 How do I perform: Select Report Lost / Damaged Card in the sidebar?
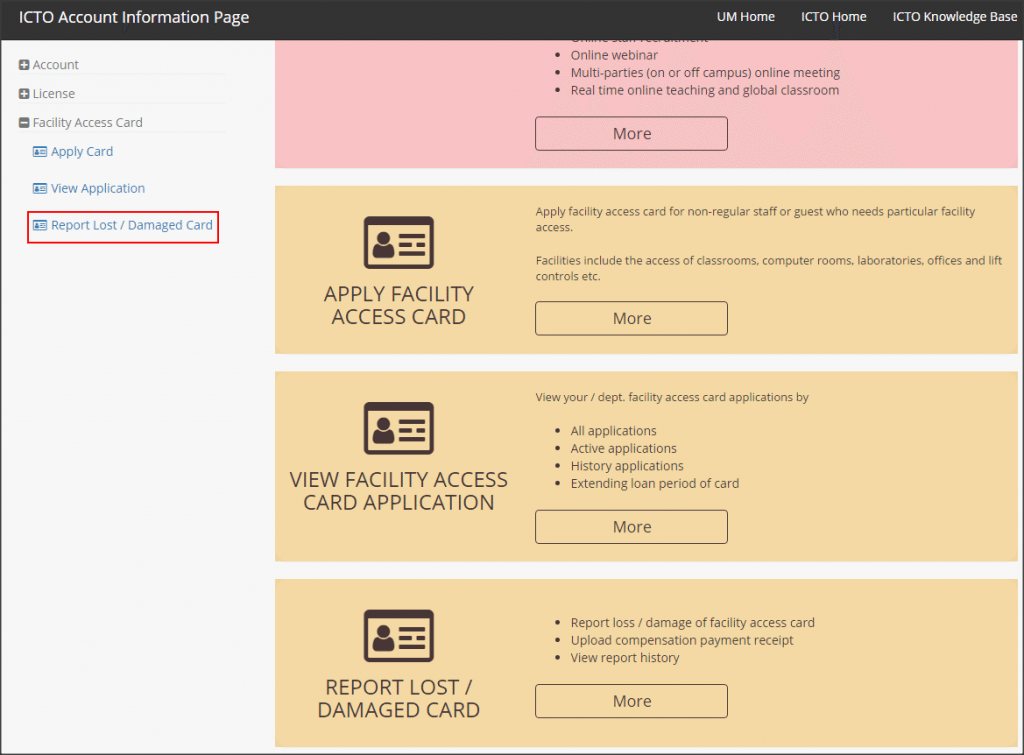130,227
